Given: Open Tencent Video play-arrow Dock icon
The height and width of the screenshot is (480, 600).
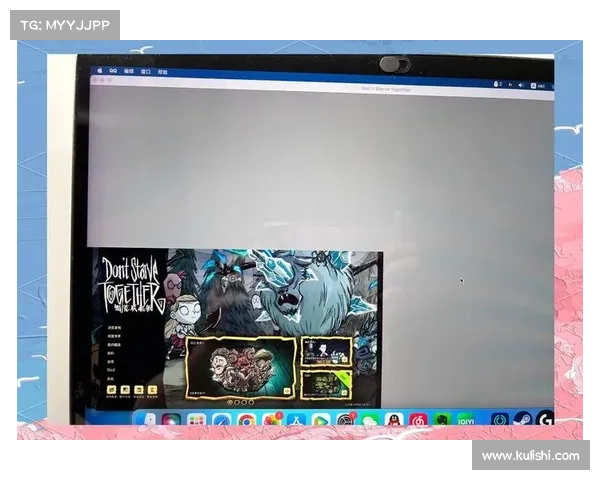Looking at the screenshot, I should [x=321, y=420].
